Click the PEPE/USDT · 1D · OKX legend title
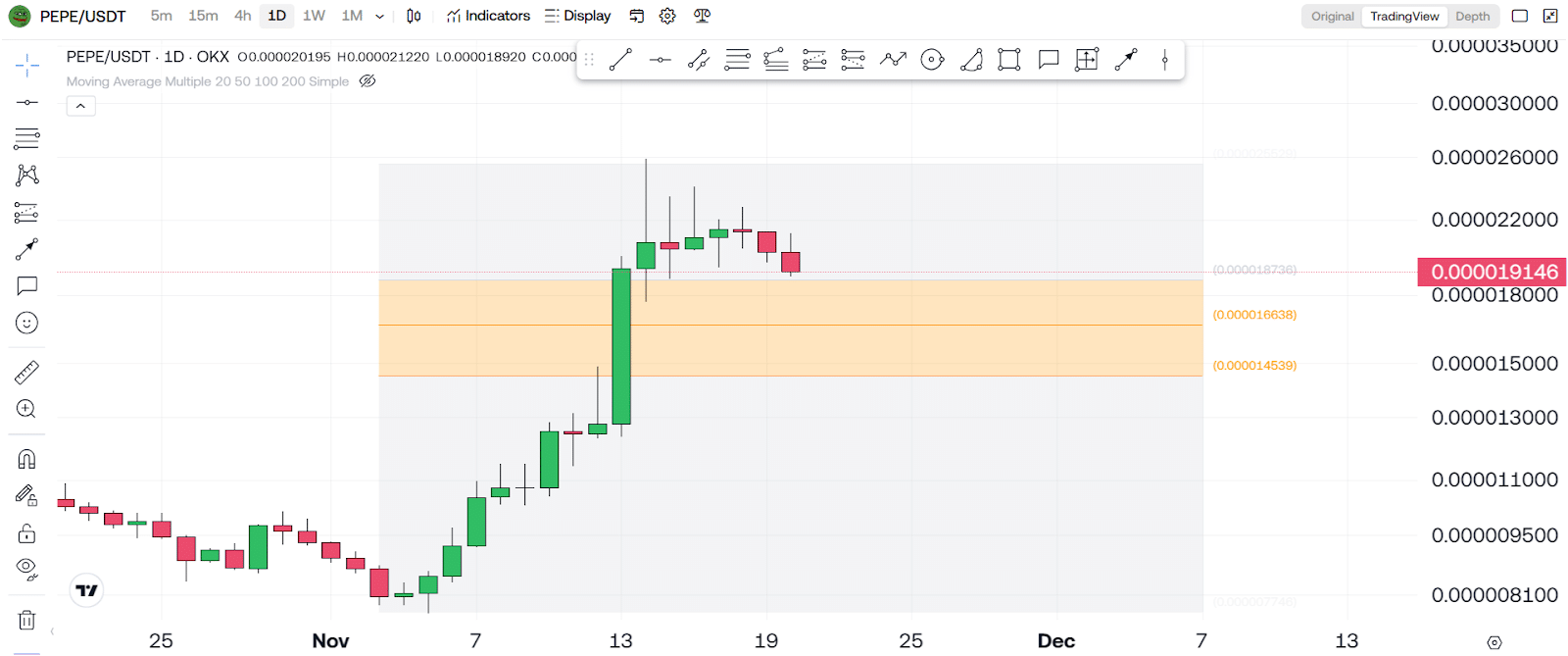The height and width of the screenshot is (656, 1568). coord(148,57)
